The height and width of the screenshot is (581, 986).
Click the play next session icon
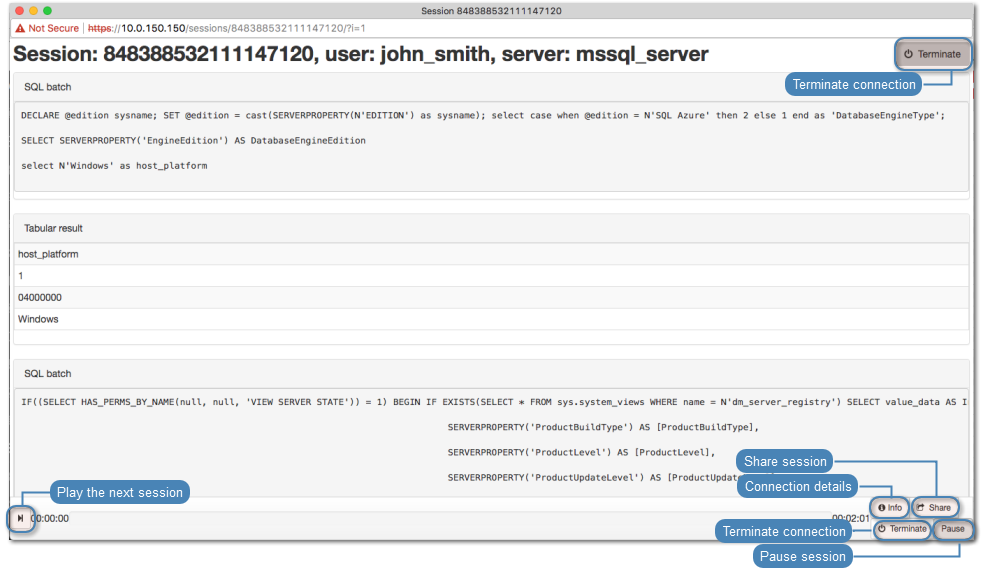(20, 518)
